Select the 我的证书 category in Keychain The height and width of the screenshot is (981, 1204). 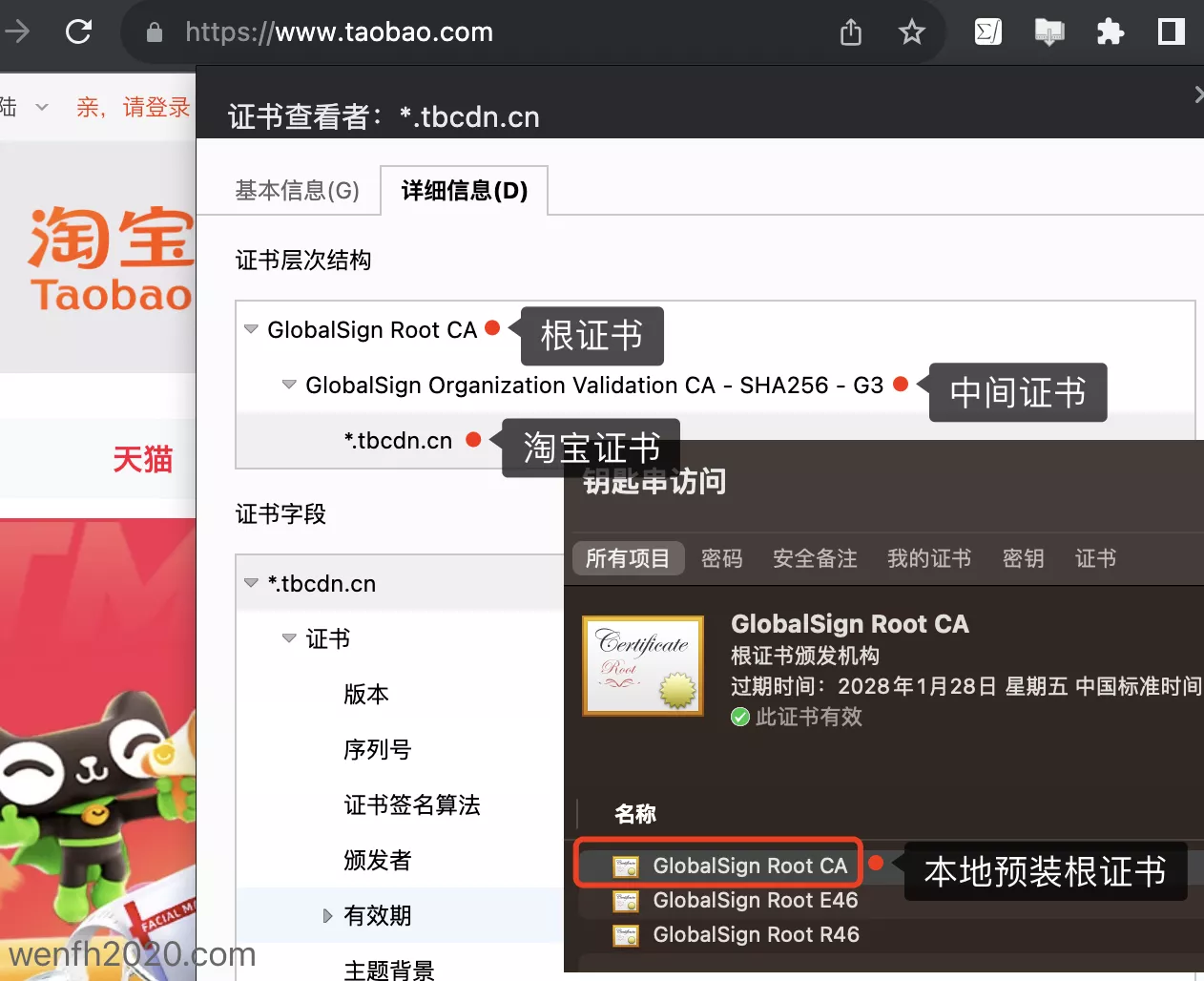[928, 558]
